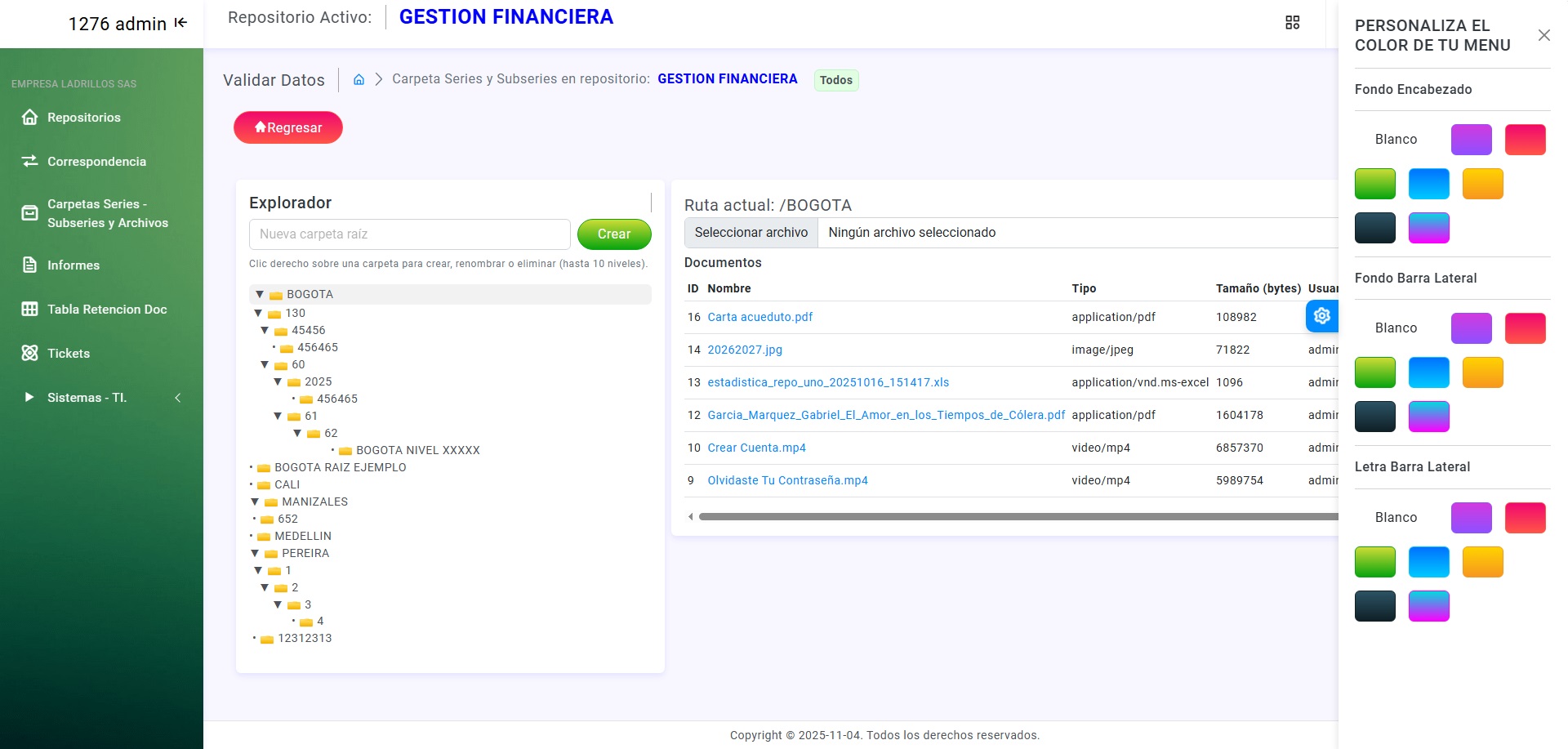The width and height of the screenshot is (1568, 749).
Task: Open Correspondencia in the sidebar
Action: (x=96, y=162)
